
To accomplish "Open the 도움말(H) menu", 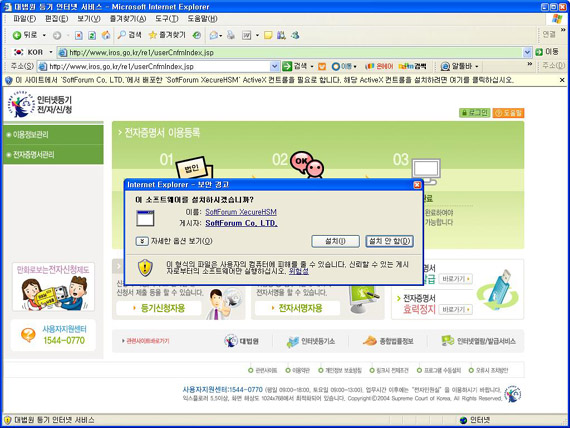I will [x=202, y=18].
